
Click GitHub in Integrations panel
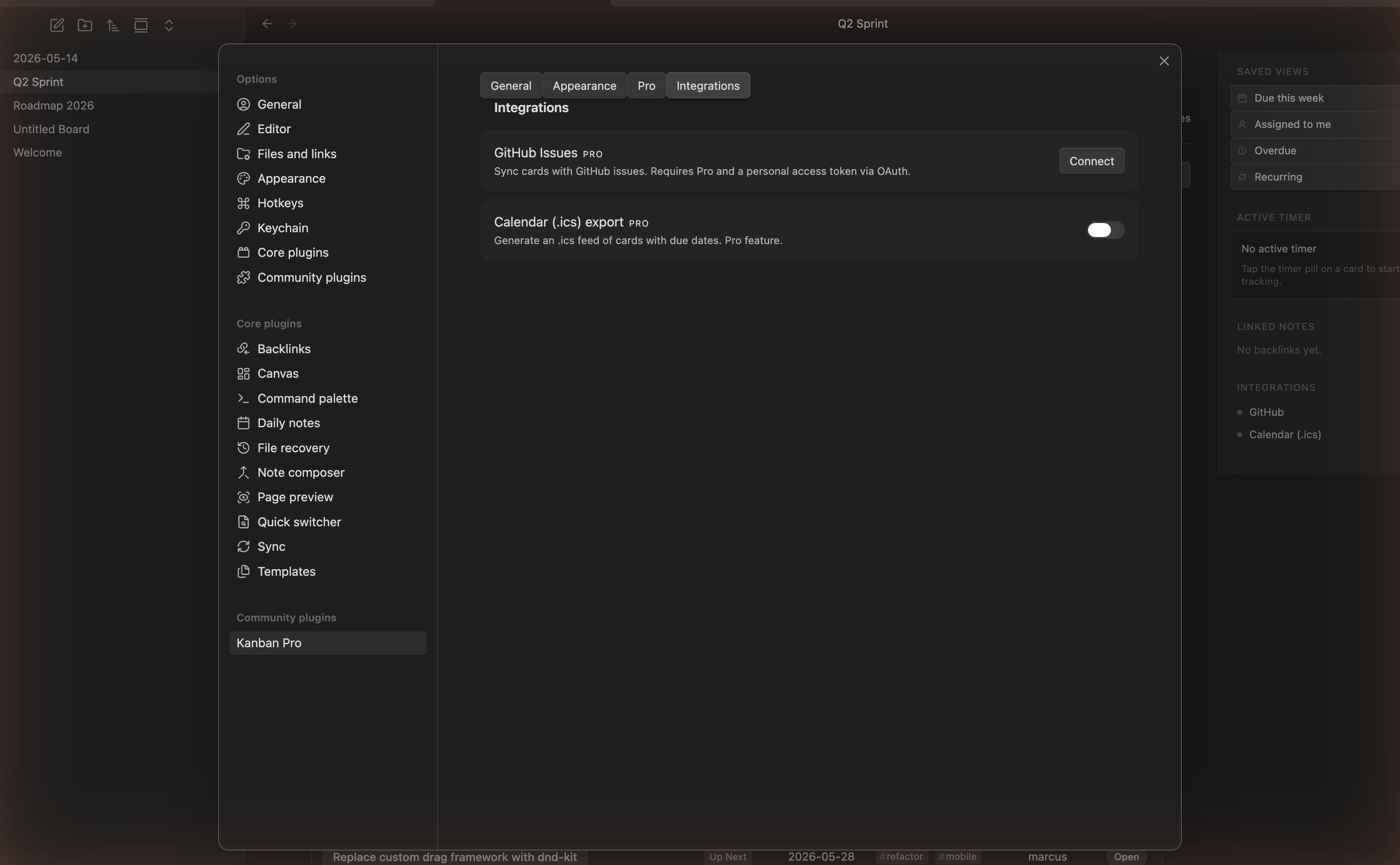pos(1266,412)
